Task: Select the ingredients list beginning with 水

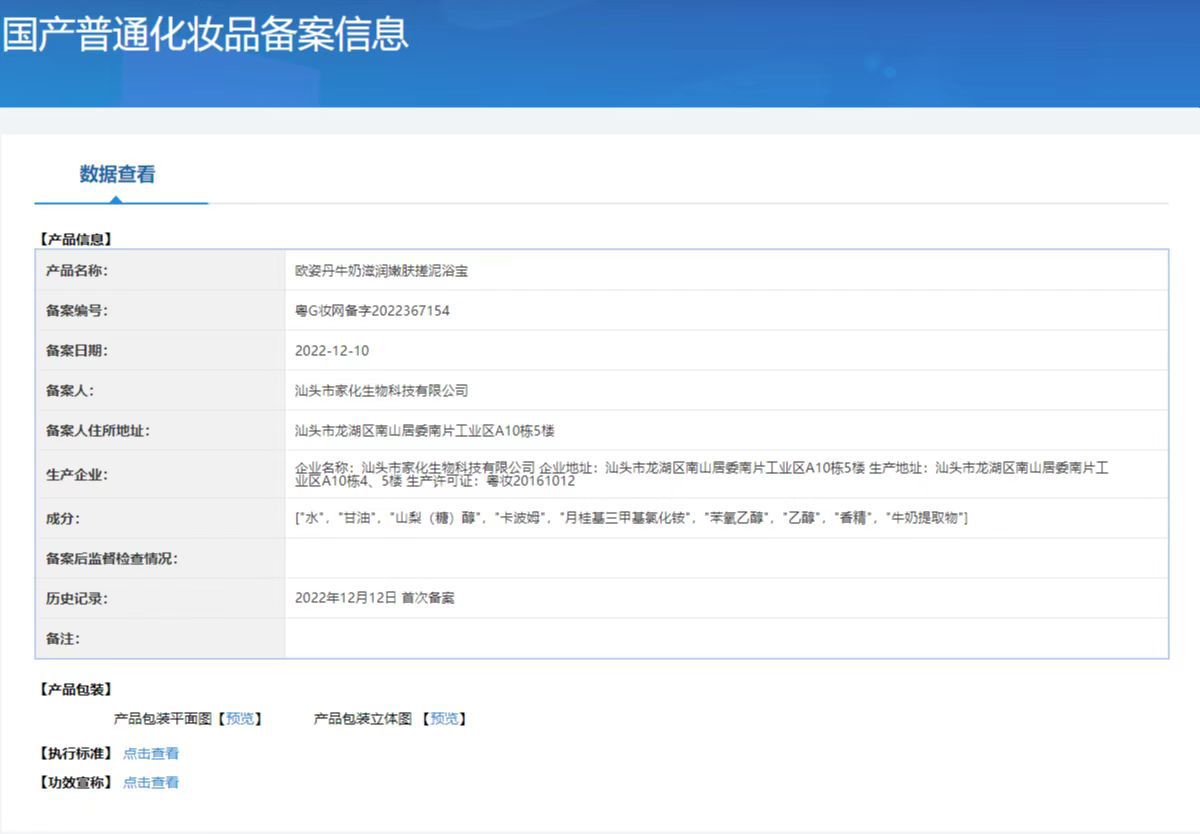Action: (631, 518)
